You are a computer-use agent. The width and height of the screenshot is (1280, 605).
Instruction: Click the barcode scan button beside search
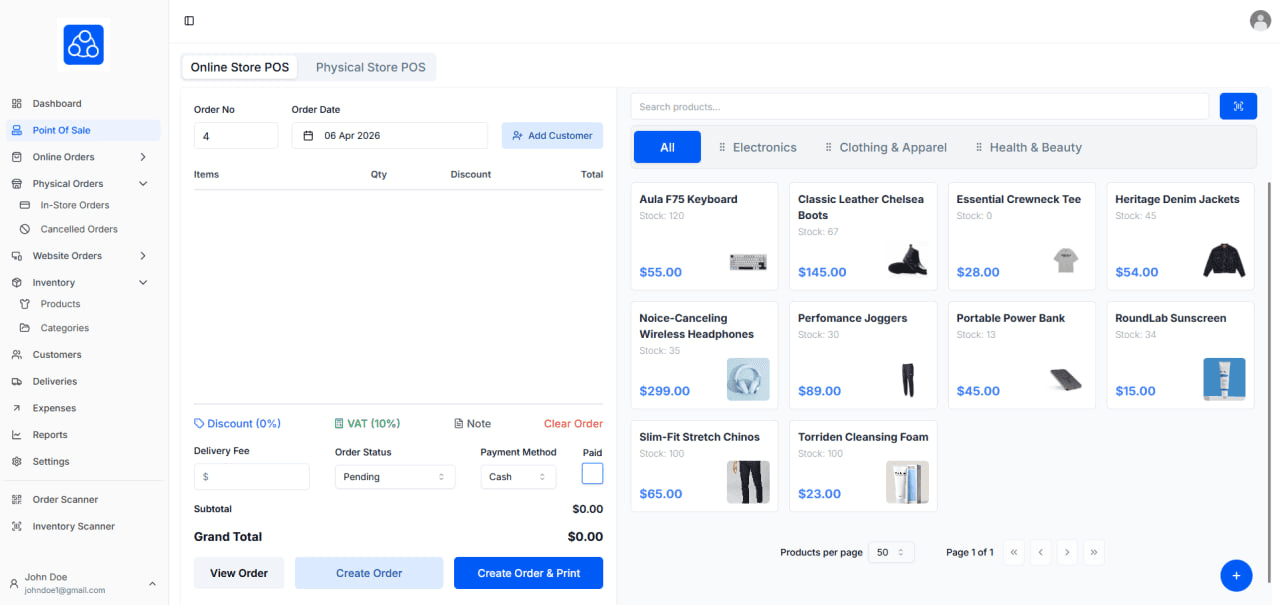point(1238,106)
